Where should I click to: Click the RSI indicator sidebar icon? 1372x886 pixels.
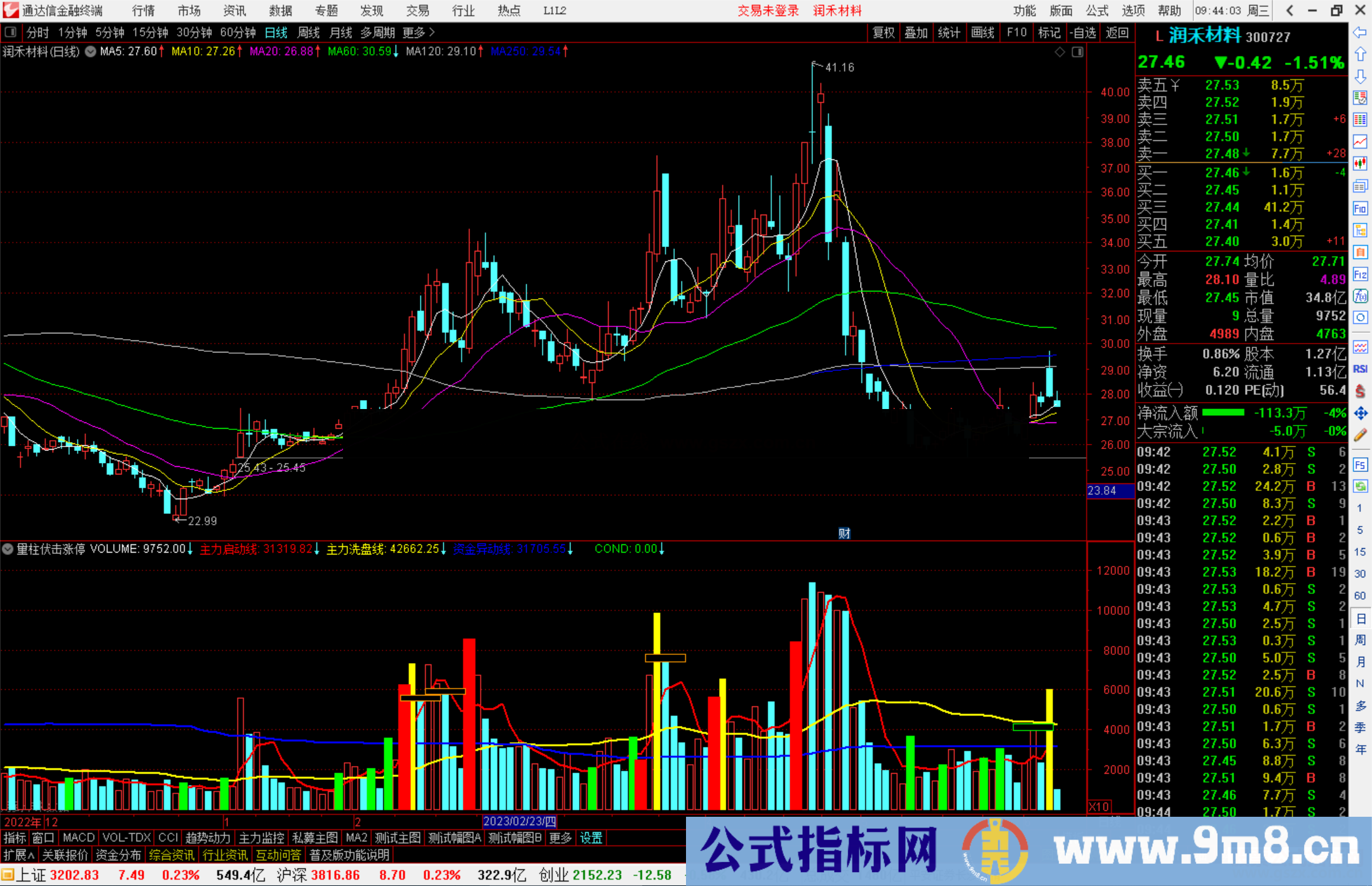[1360, 369]
